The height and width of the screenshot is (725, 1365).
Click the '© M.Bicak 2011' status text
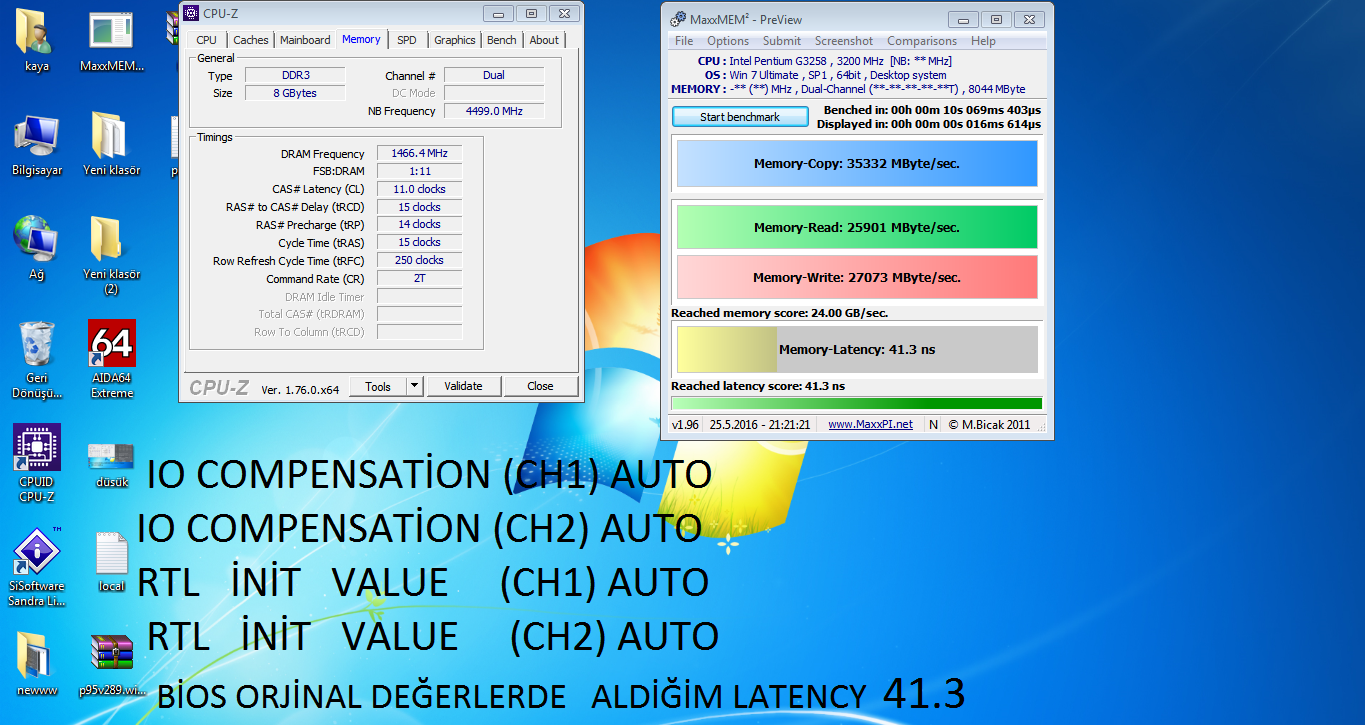point(989,424)
